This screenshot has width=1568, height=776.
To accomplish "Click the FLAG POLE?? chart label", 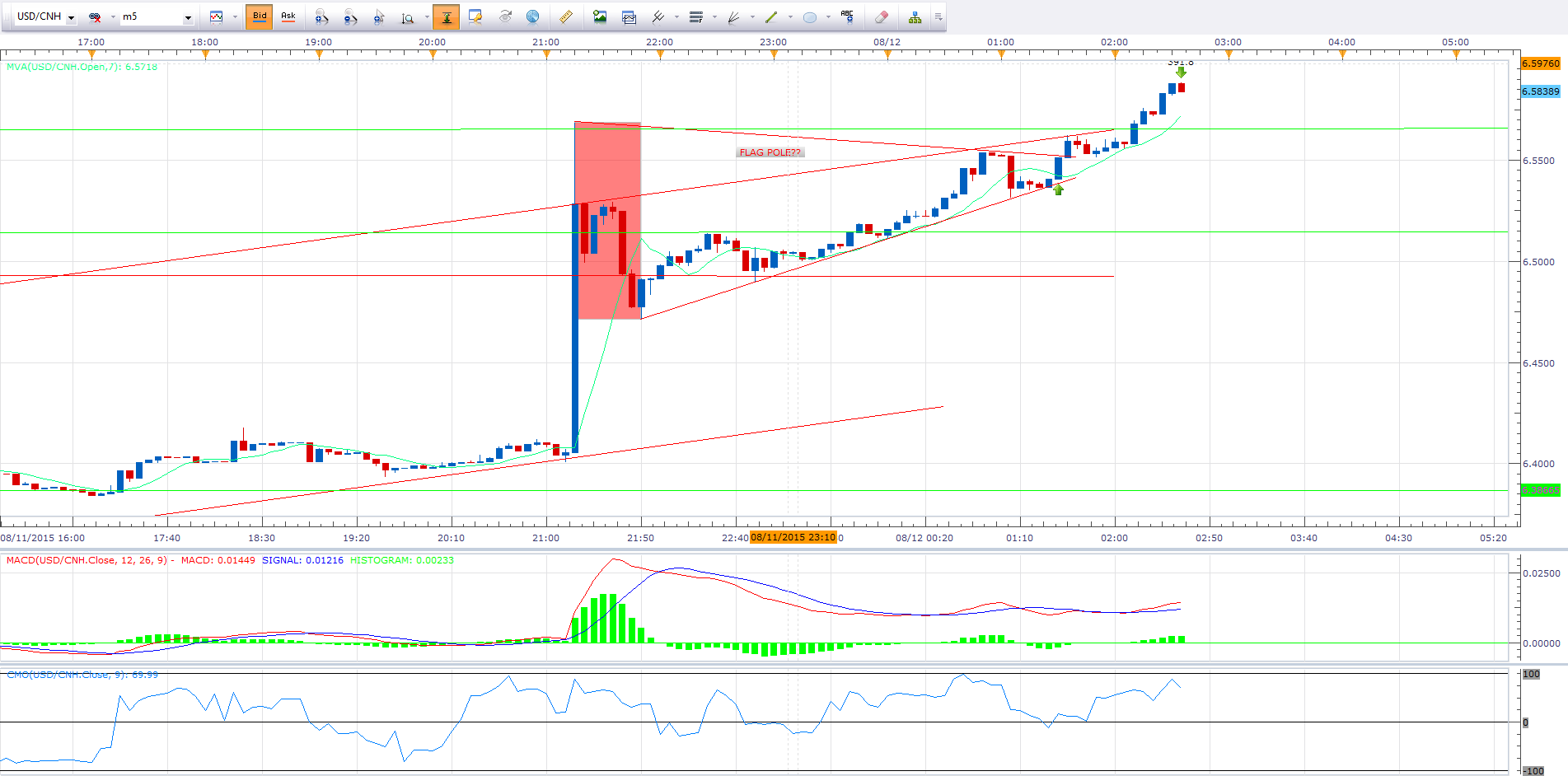I will point(770,152).
